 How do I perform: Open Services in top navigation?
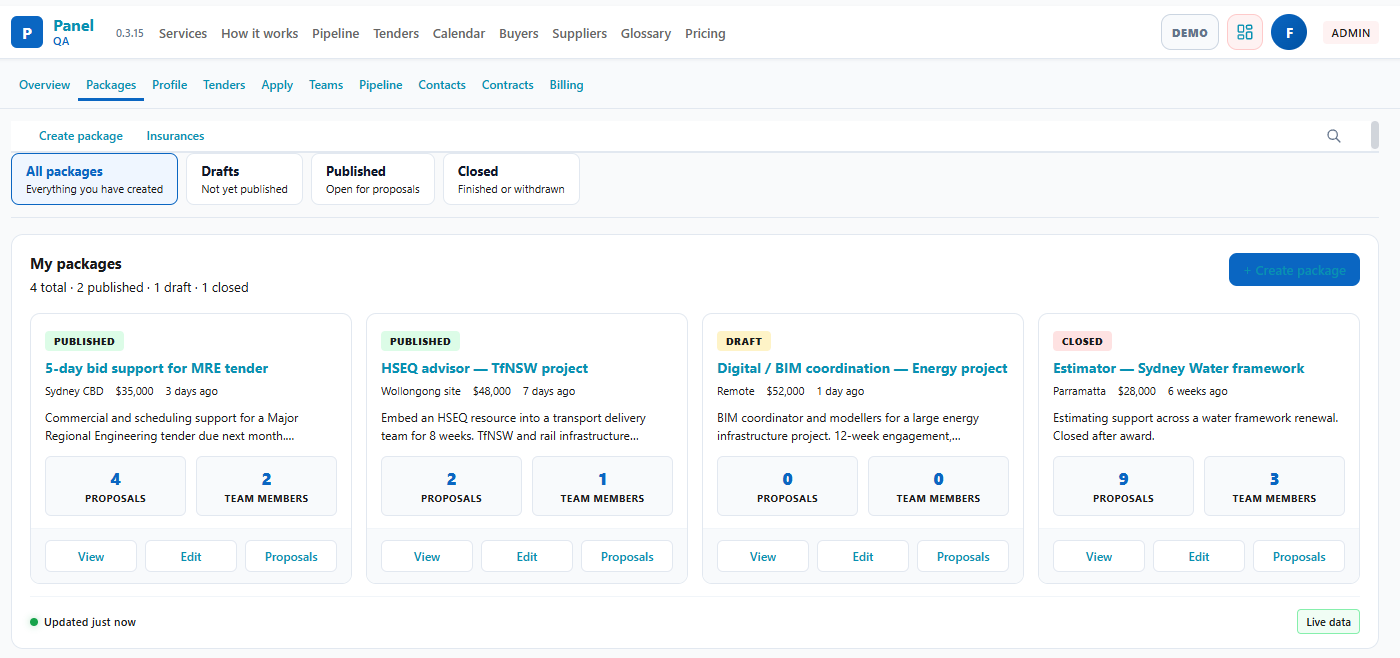(183, 33)
